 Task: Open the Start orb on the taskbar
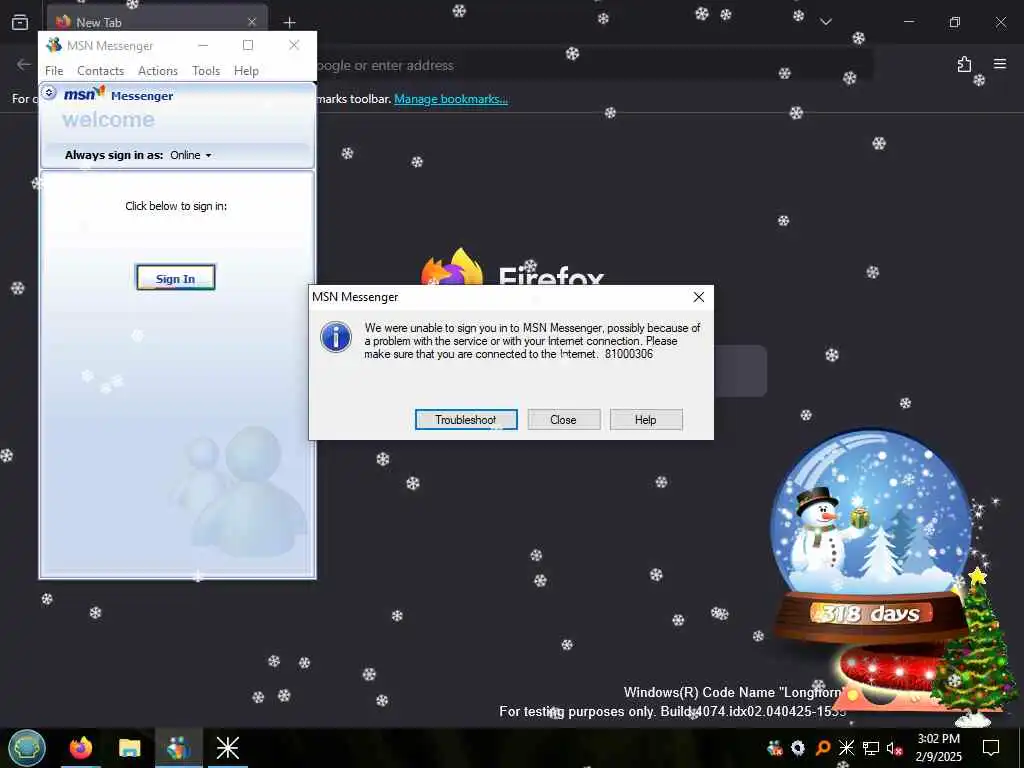tap(27, 748)
